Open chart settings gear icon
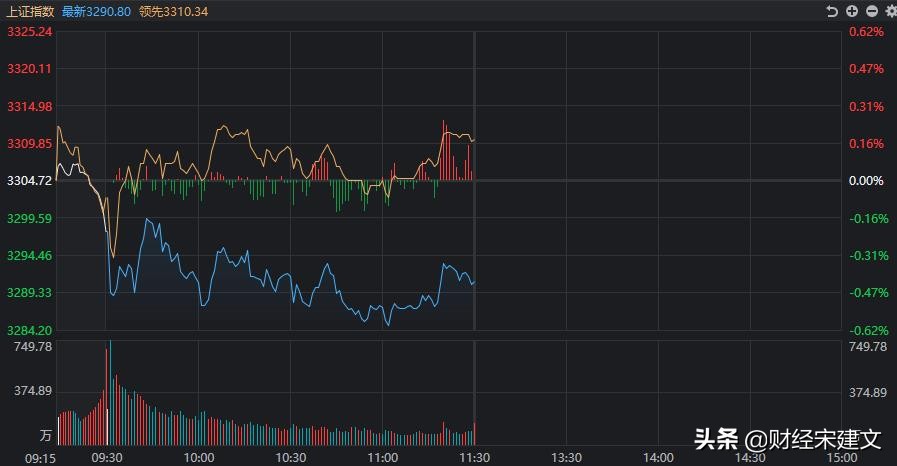Viewport: 897px width, 466px height. [x=889, y=11]
